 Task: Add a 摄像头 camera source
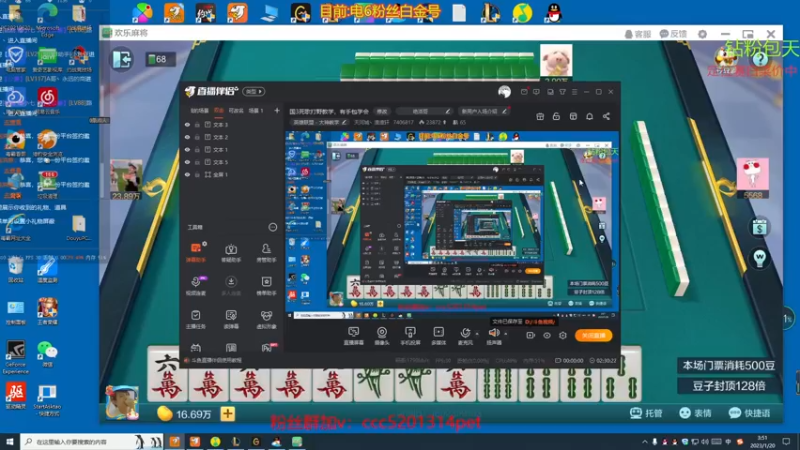(x=382, y=336)
